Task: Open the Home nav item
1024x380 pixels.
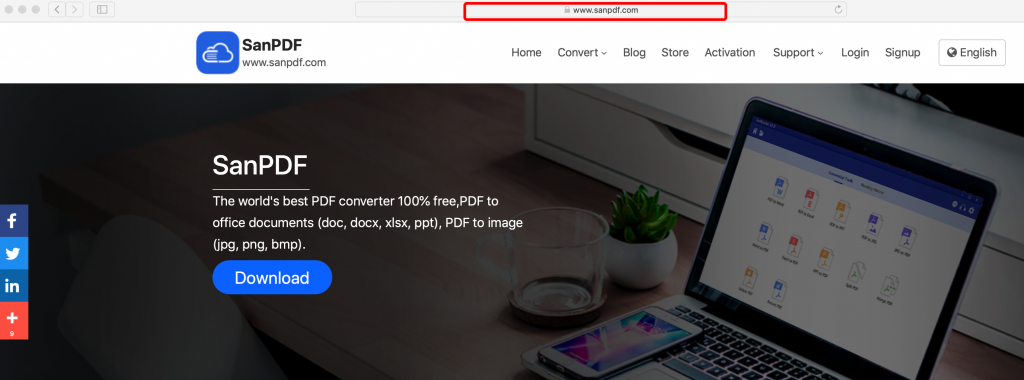Action: 526,53
